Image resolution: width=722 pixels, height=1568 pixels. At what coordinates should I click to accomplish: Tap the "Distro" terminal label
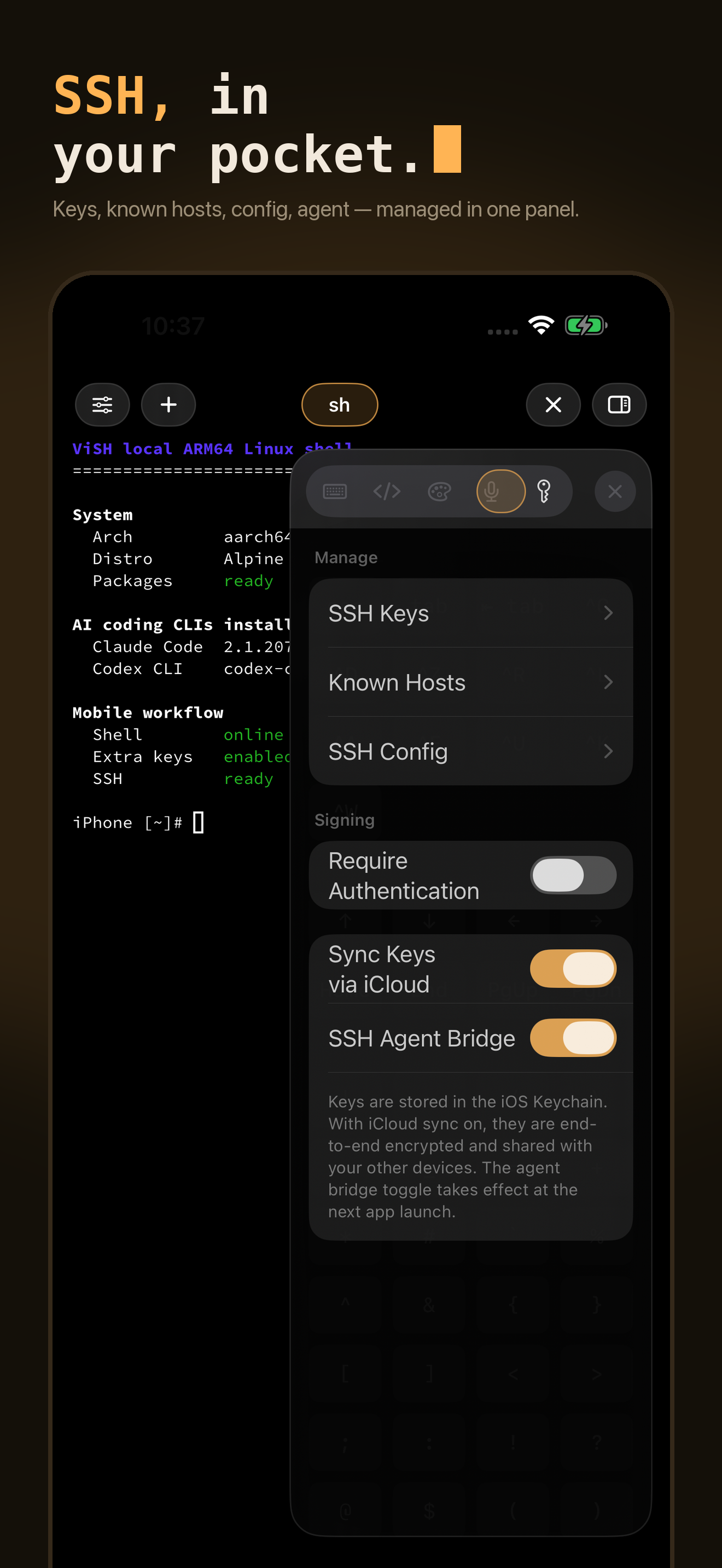coord(123,559)
